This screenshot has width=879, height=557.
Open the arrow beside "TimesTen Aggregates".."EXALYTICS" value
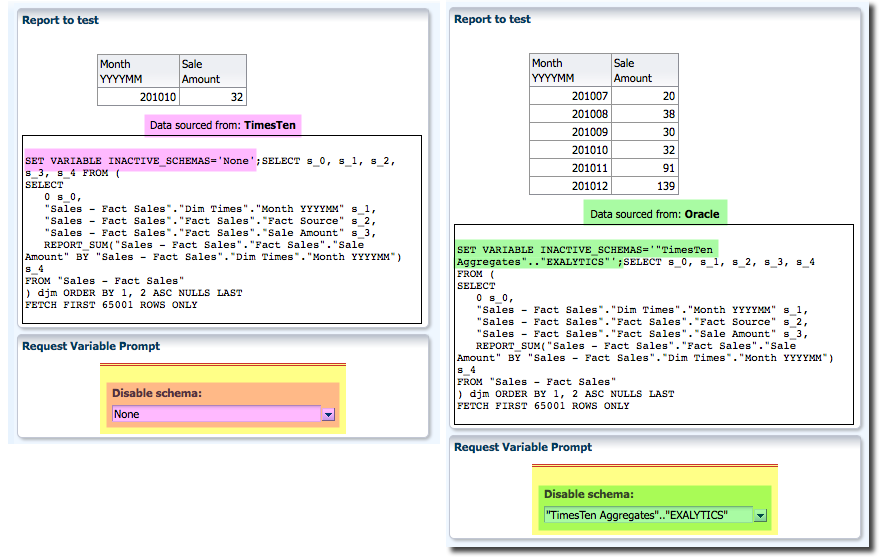[x=760, y=515]
